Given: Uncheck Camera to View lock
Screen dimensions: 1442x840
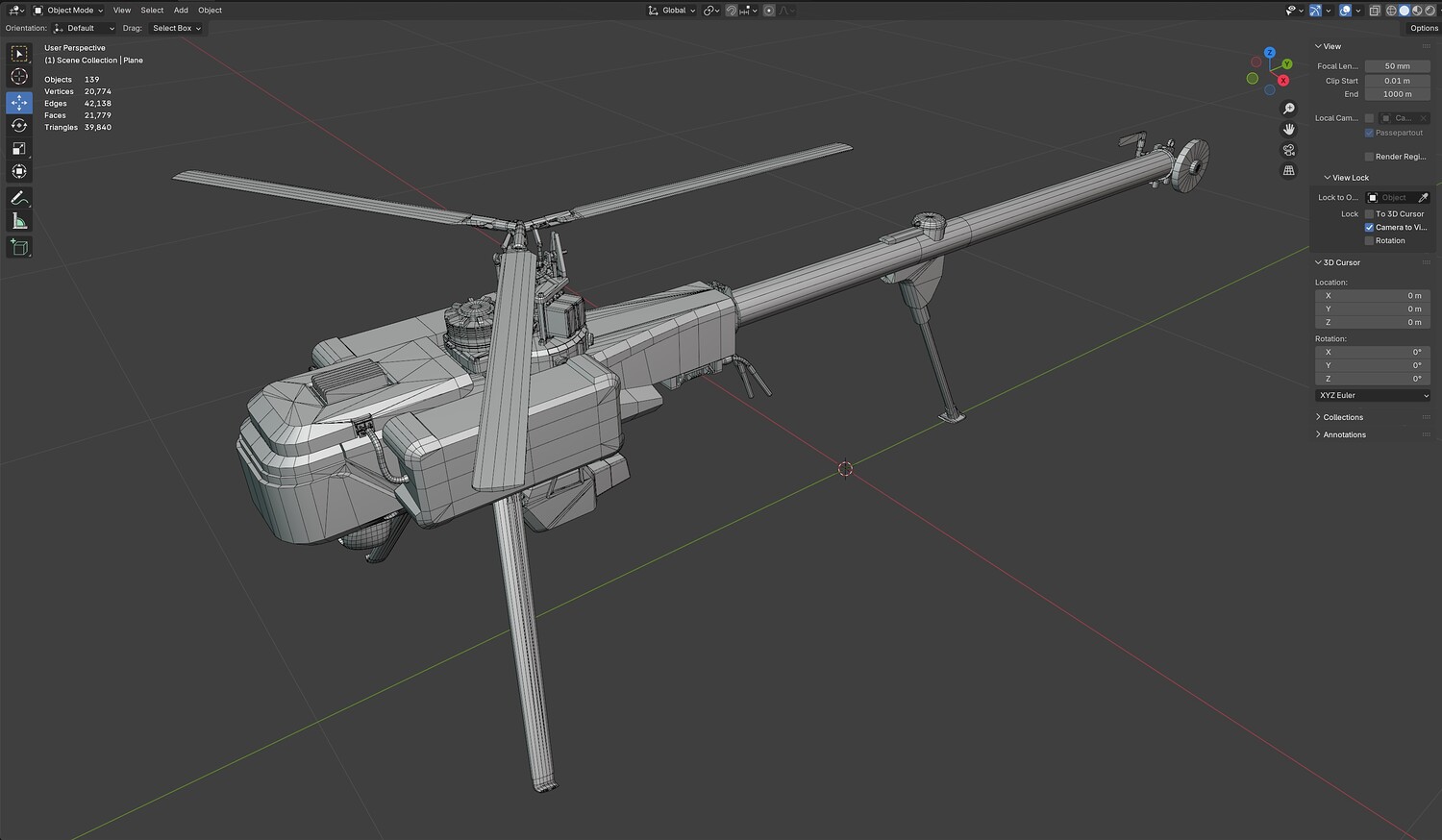Looking at the screenshot, I should point(1369,228).
